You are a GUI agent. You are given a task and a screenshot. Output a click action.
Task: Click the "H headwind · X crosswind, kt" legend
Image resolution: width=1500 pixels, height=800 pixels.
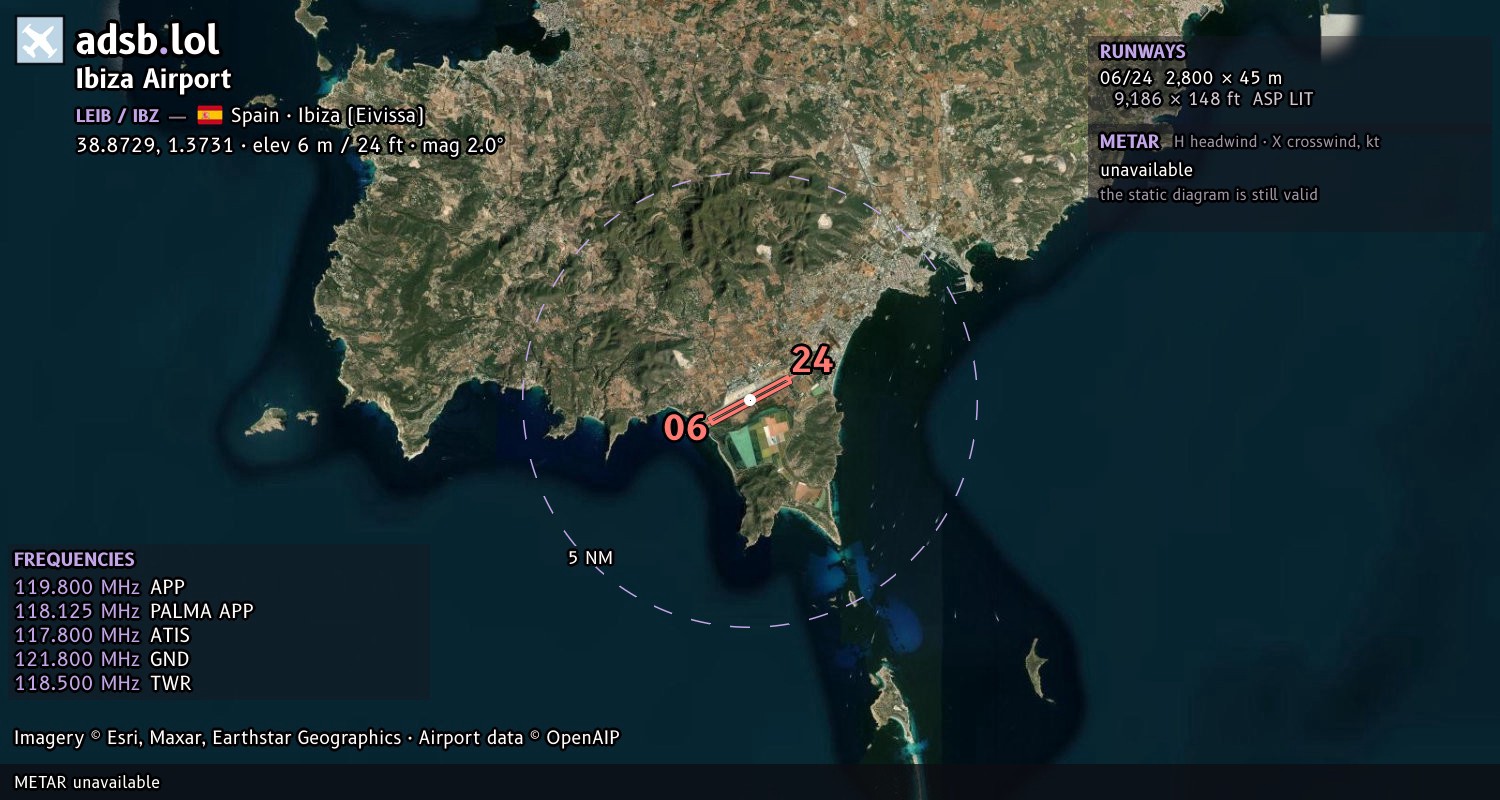pyautogui.click(x=1277, y=142)
